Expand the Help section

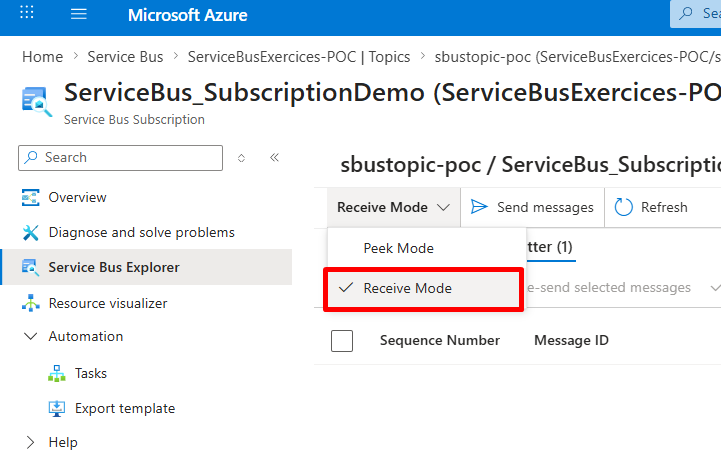coord(30,442)
